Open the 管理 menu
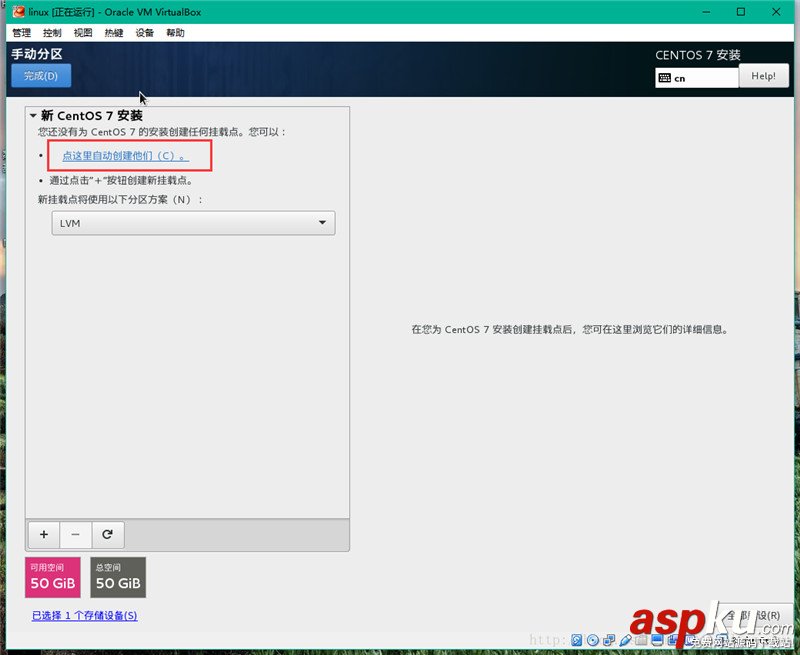800x655 pixels. pos(21,33)
